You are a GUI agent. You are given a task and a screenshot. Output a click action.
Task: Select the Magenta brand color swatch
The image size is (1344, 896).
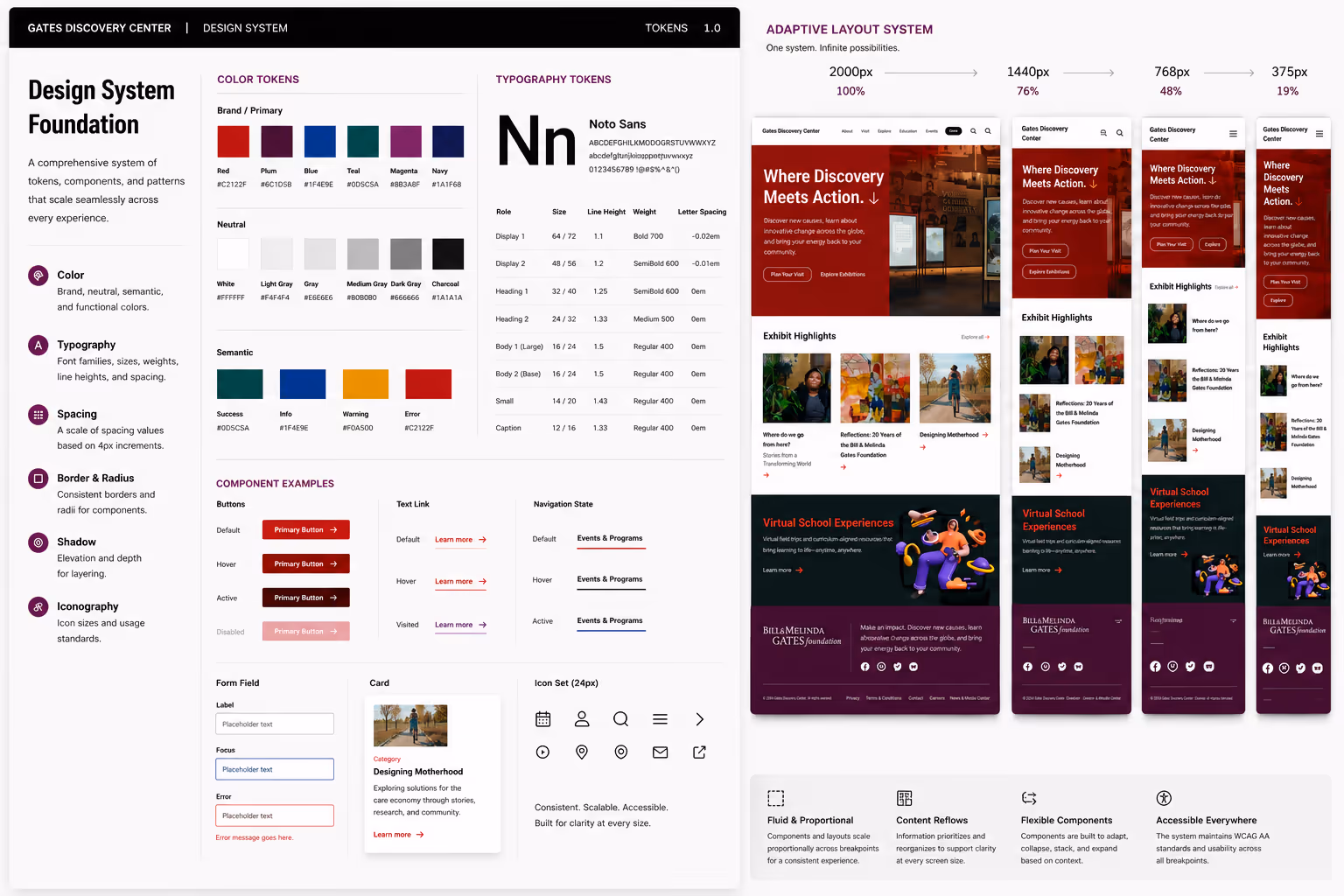[406, 142]
